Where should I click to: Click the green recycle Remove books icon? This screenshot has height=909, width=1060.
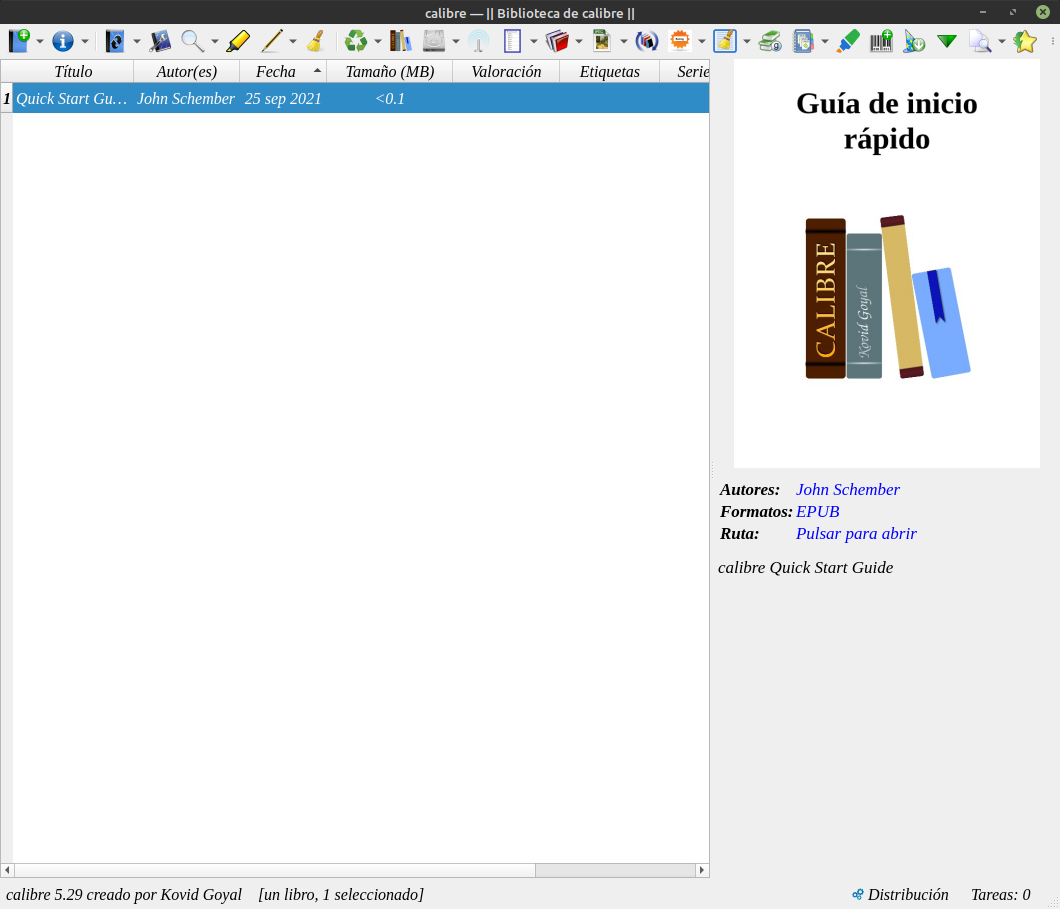click(356, 41)
